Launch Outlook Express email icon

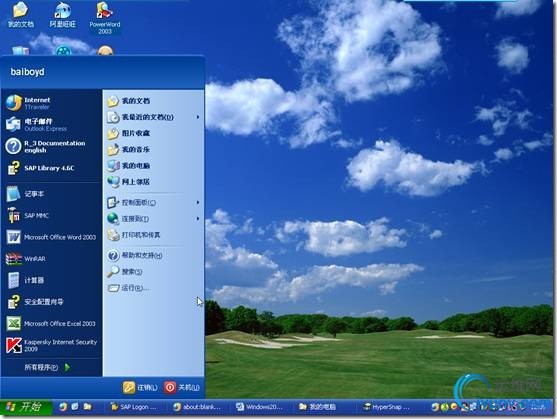tap(13, 124)
